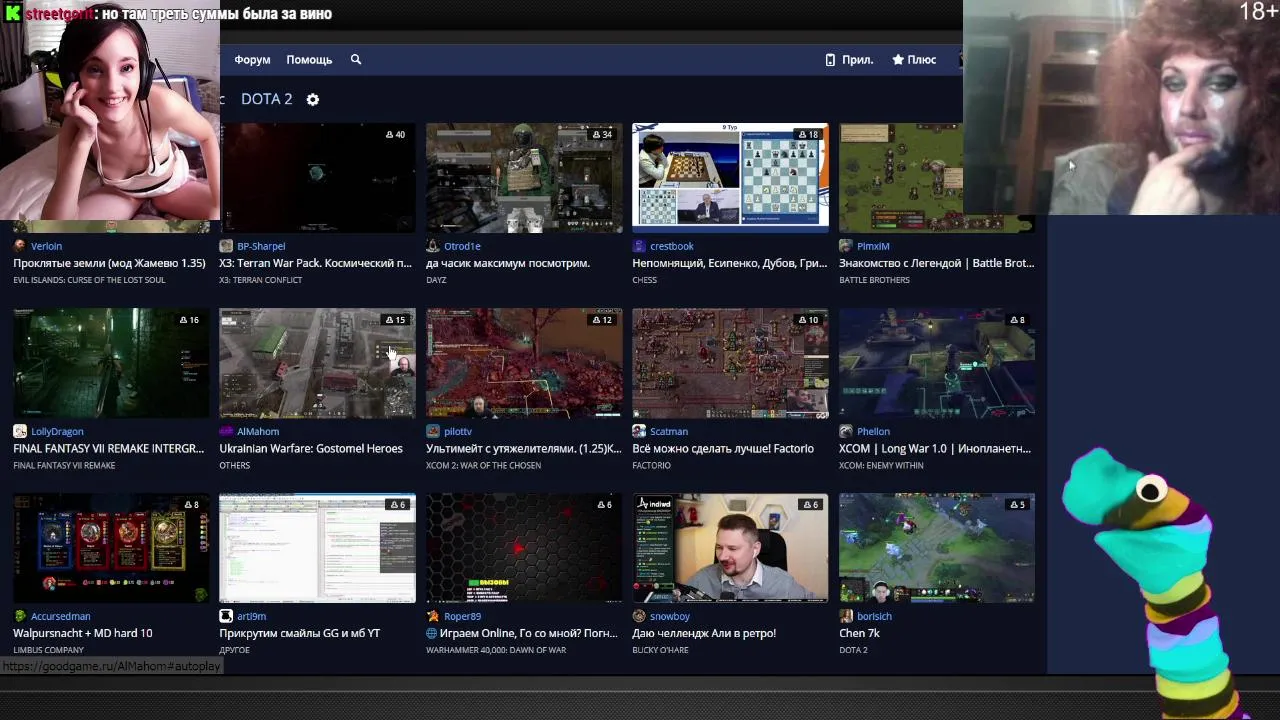Open title Chen 7k

859,633
